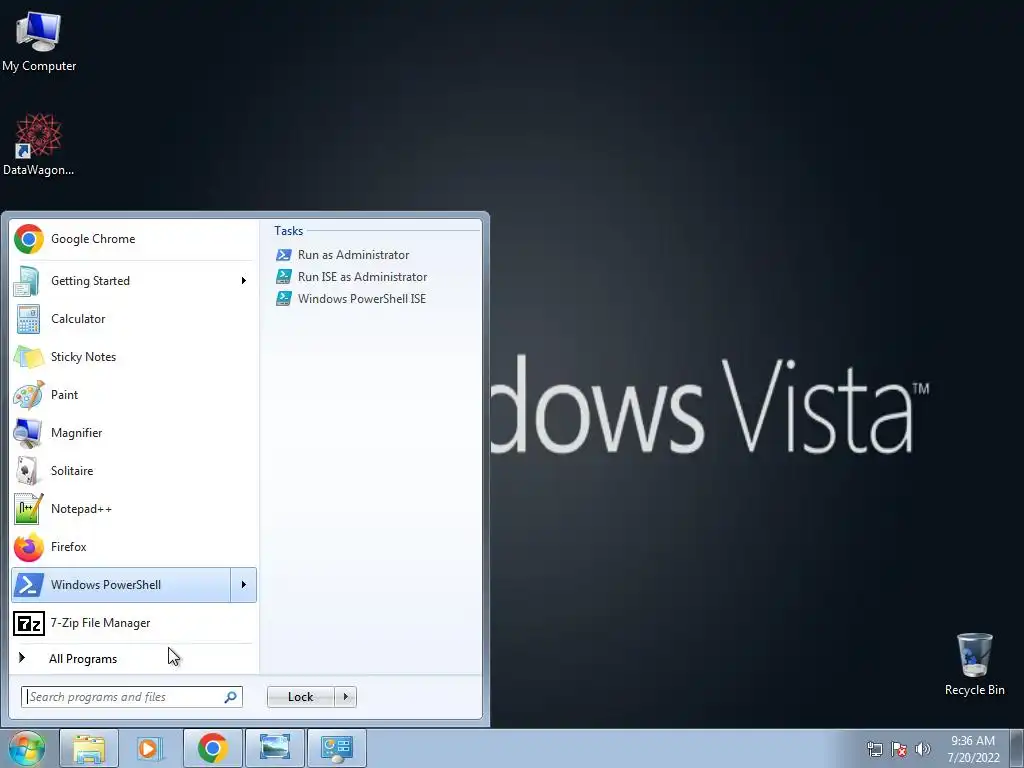Select the Magnifier label
Screen dimensions: 1024x768
76,433
